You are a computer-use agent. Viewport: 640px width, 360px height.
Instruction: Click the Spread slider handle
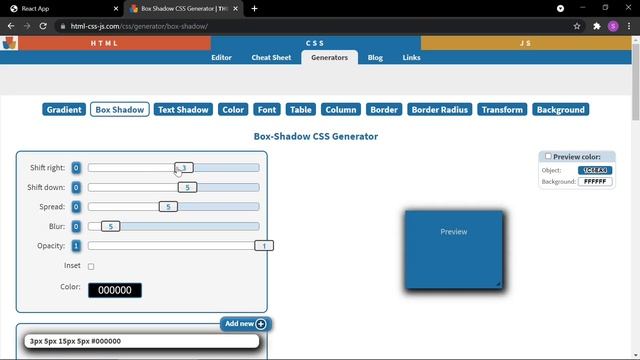(168, 207)
